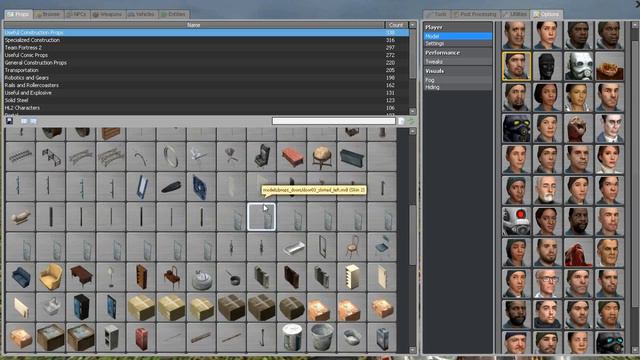Spawn the highlighted door prop under the cursor
Image resolution: width=640 pixels, height=360 pixels.
pyautogui.click(x=261, y=217)
